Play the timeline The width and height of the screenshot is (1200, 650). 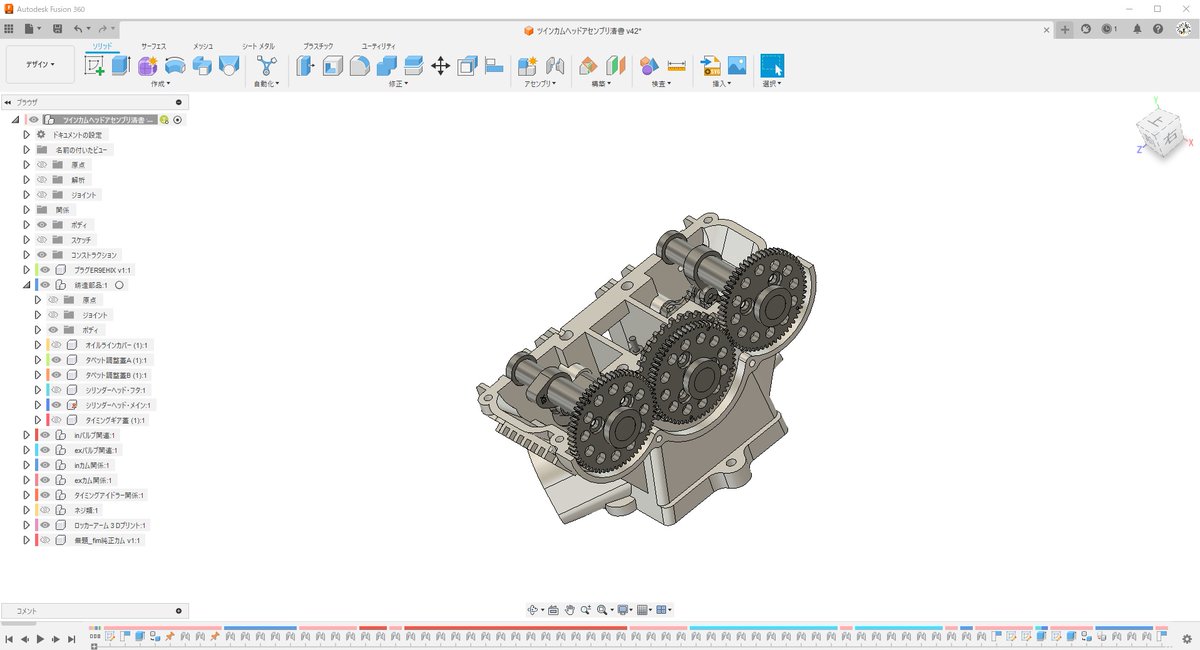coord(40,638)
